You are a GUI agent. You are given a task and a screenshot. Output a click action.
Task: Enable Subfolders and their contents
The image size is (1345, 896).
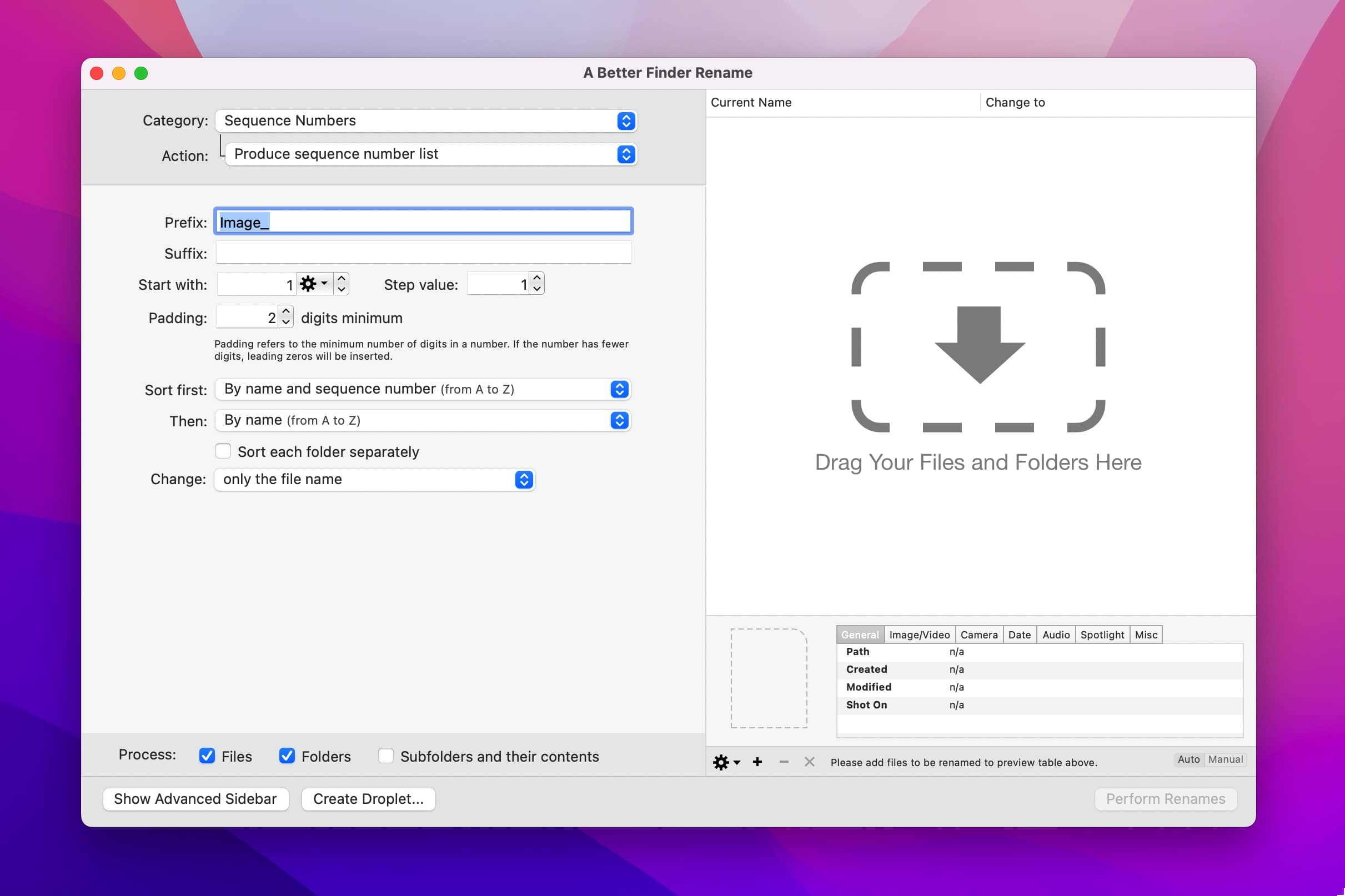[x=386, y=756]
